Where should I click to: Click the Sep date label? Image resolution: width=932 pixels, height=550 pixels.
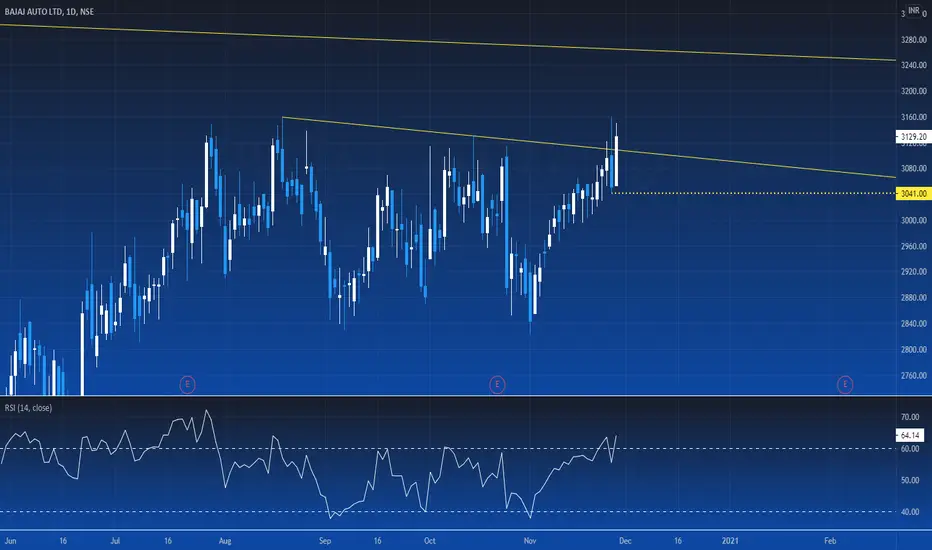[x=325, y=540]
